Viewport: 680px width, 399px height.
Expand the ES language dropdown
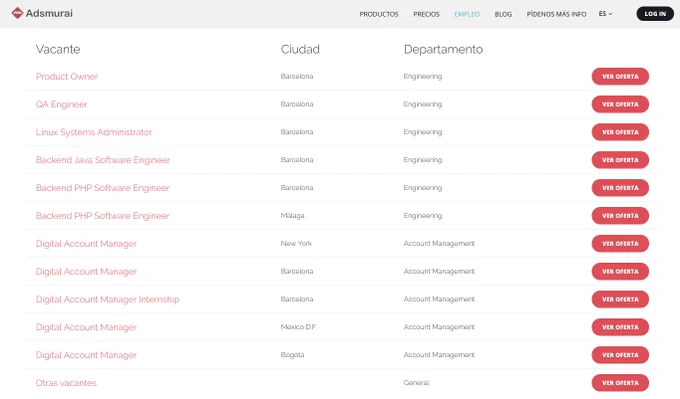(x=605, y=14)
